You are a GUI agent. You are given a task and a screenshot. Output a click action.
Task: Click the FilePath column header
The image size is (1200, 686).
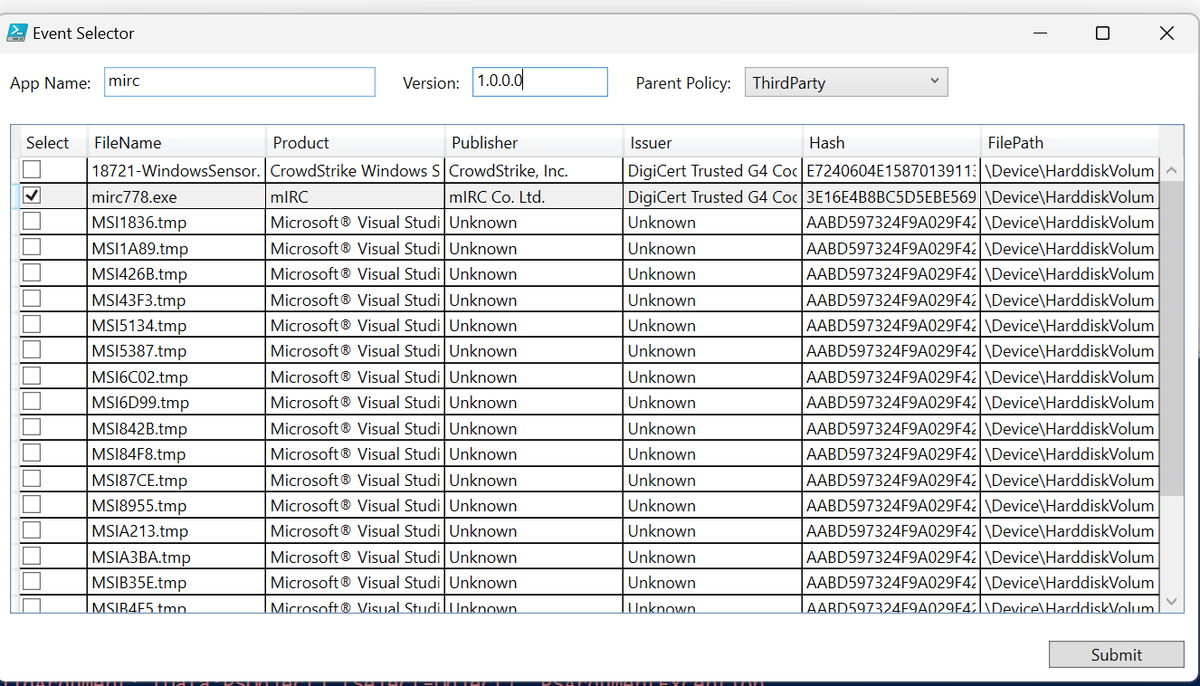(1069, 142)
